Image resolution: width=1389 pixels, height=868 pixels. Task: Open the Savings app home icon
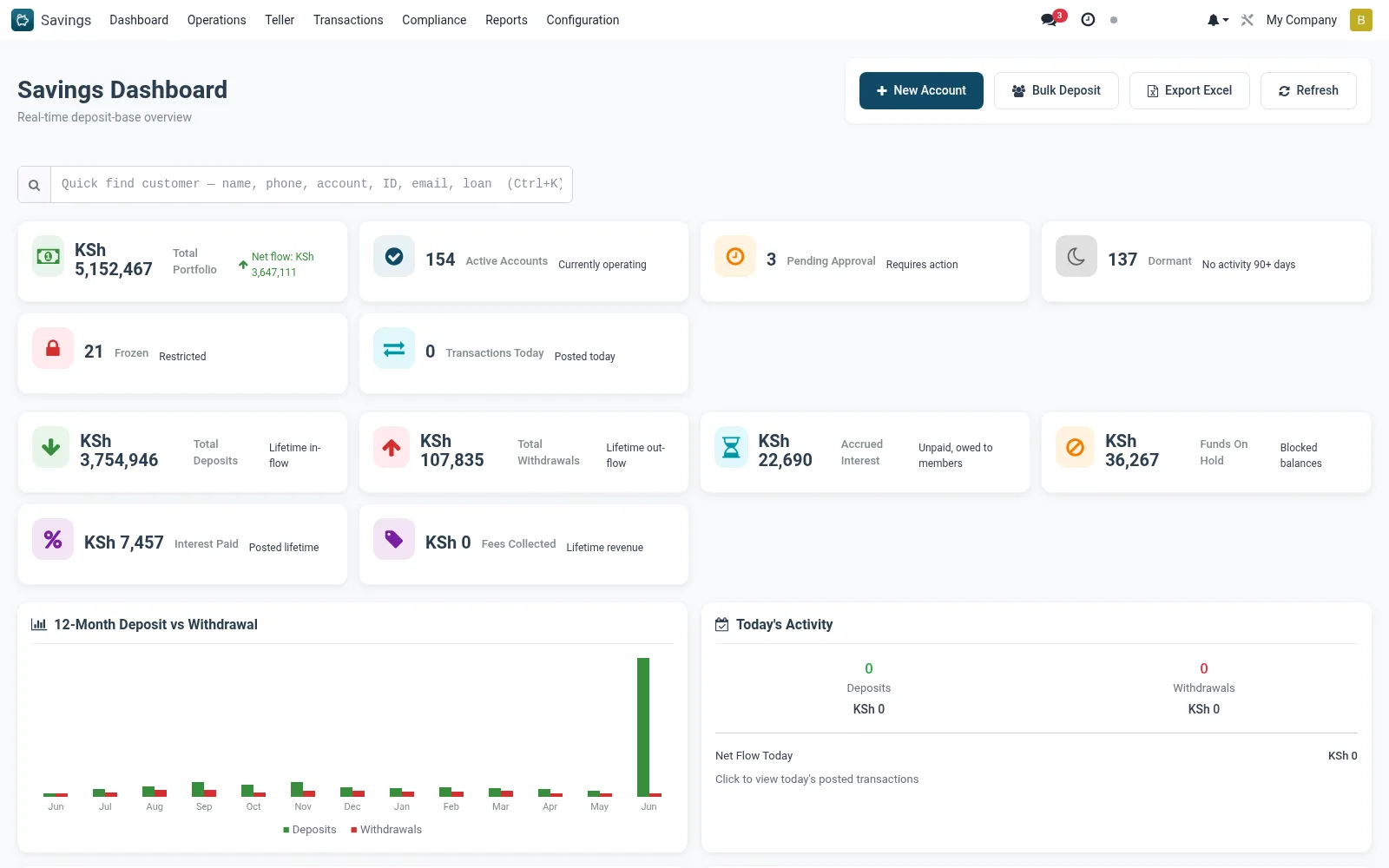[23, 20]
